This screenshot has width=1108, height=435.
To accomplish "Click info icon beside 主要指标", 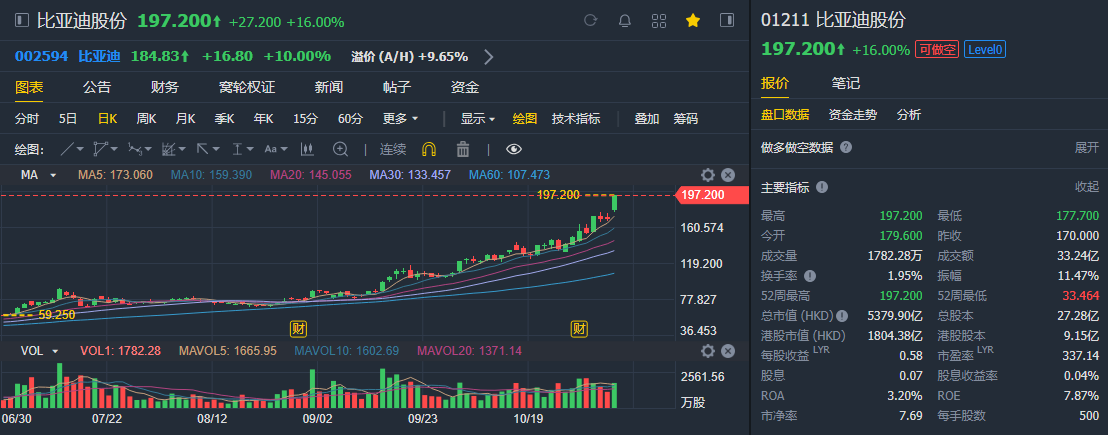I will point(821,187).
